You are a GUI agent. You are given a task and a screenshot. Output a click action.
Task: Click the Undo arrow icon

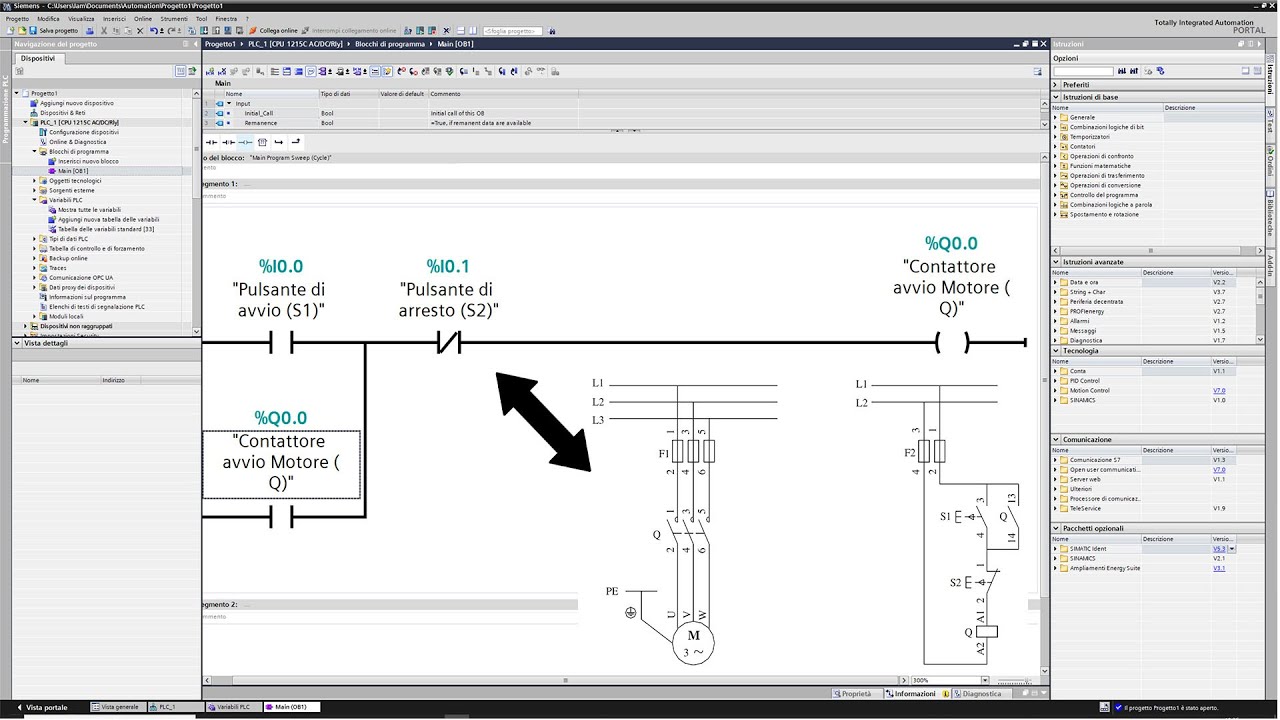(153, 31)
